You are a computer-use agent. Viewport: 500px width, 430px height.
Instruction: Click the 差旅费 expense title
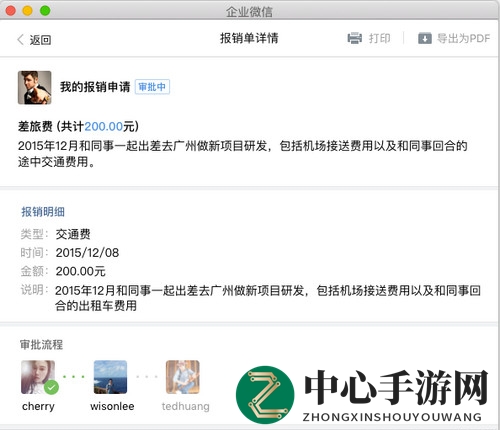(35, 126)
